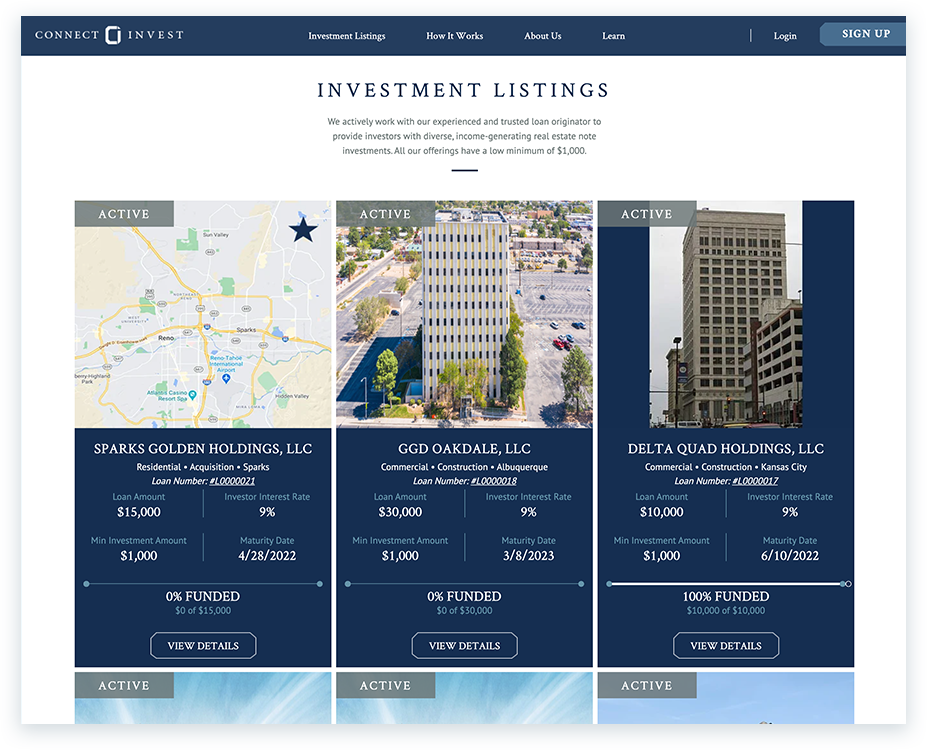The image size is (927, 750).
Task: Click the ACTIVE badge on the Sparks listing
Action: tap(123, 213)
